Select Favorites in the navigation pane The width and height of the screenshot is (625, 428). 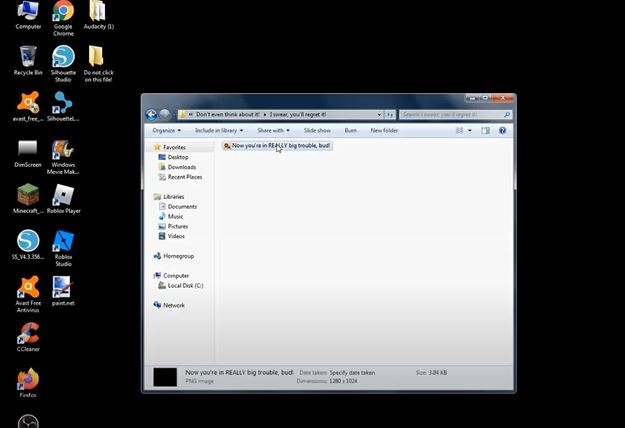(x=174, y=147)
